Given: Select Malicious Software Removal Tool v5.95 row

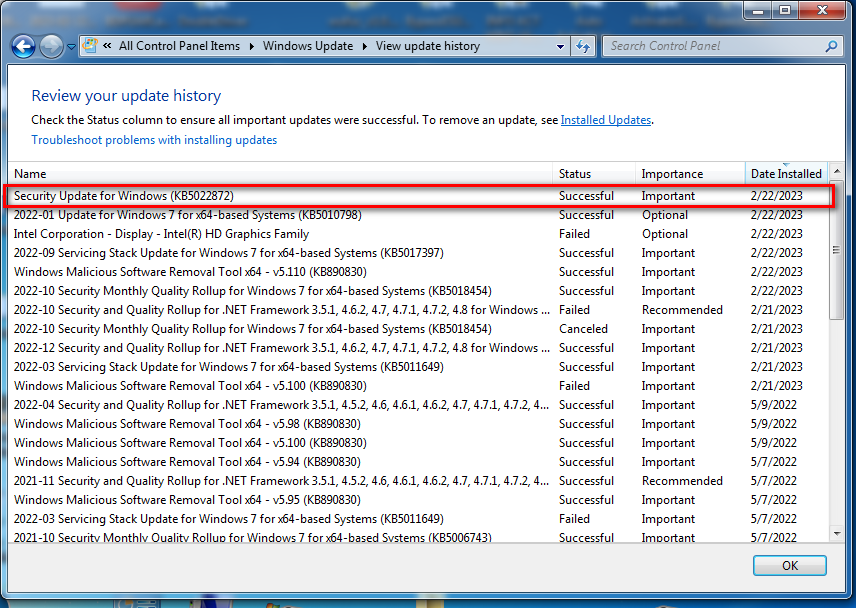Looking at the screenshot, I should click(x=419, y=500).
